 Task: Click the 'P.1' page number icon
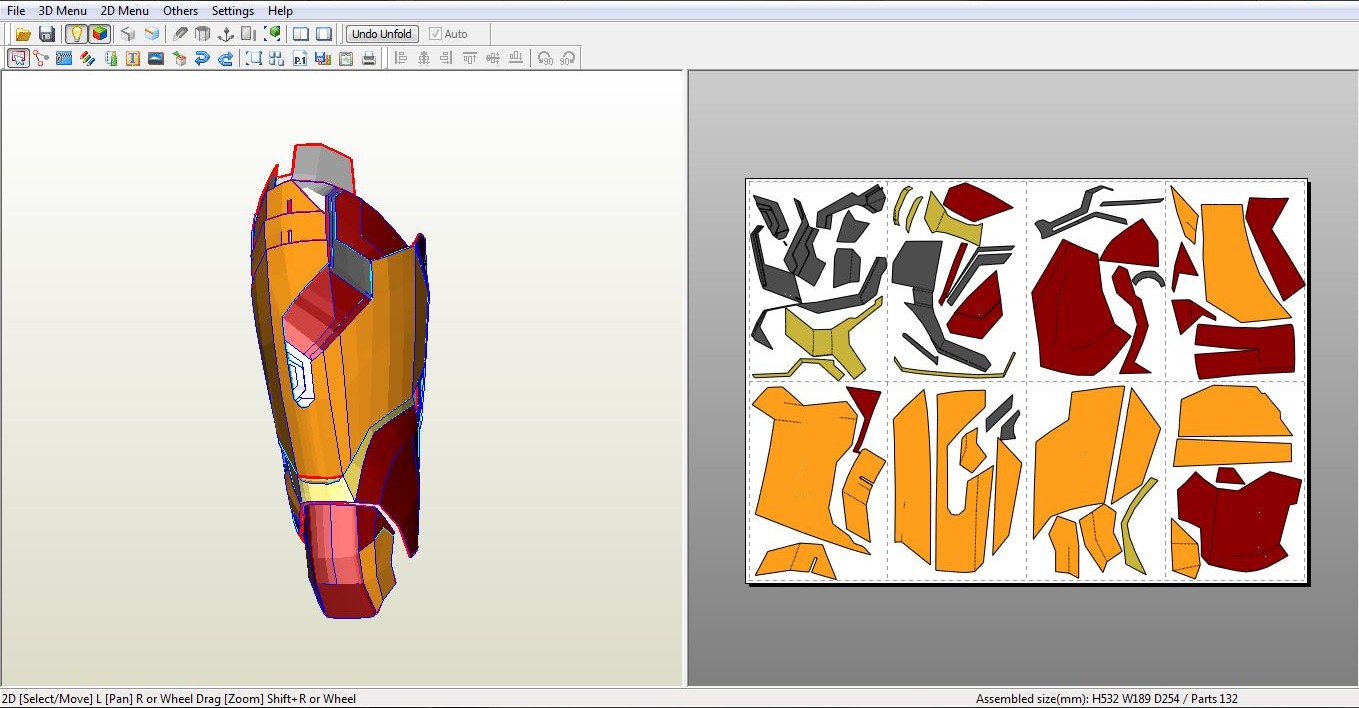[300, 58]
